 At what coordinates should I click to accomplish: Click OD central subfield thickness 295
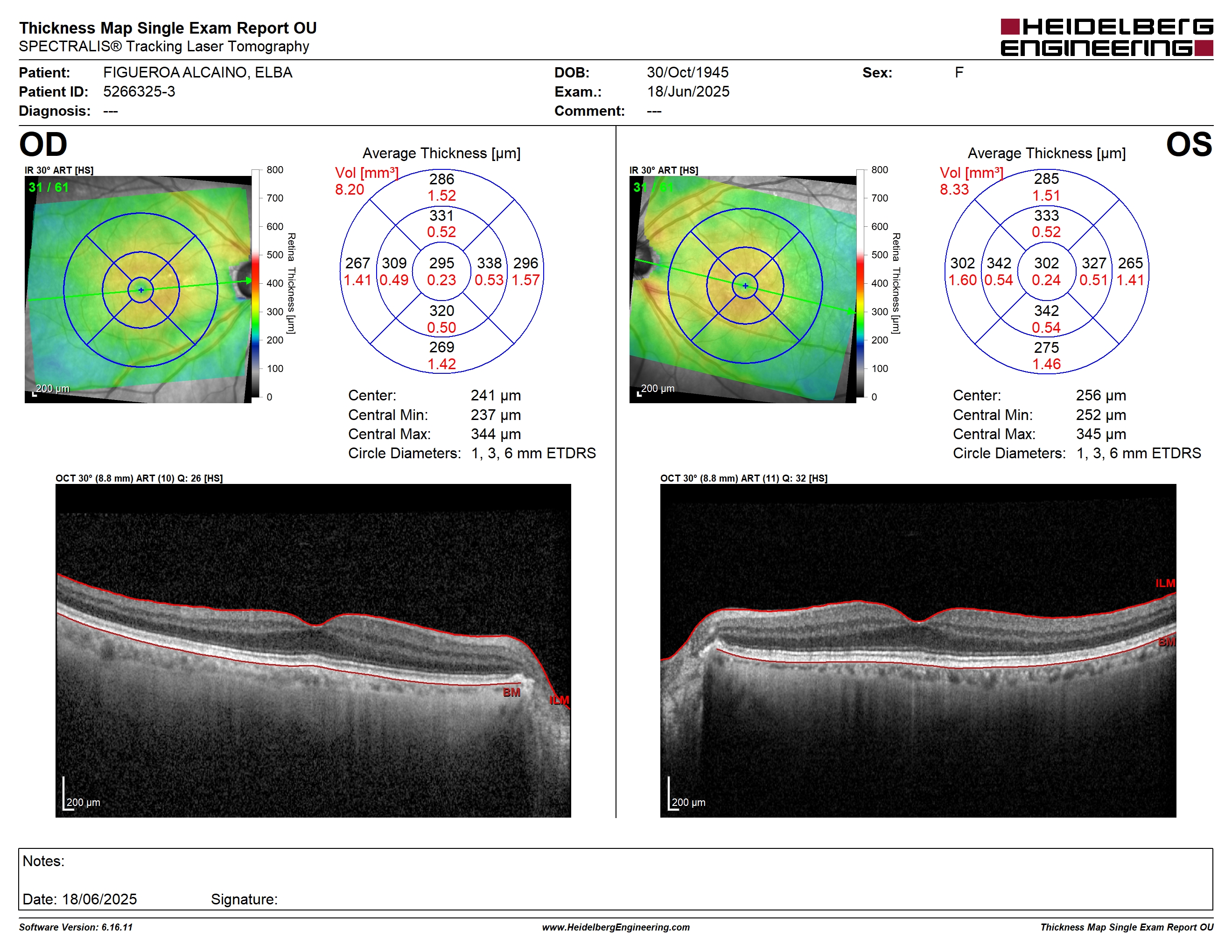pos(441,263)
